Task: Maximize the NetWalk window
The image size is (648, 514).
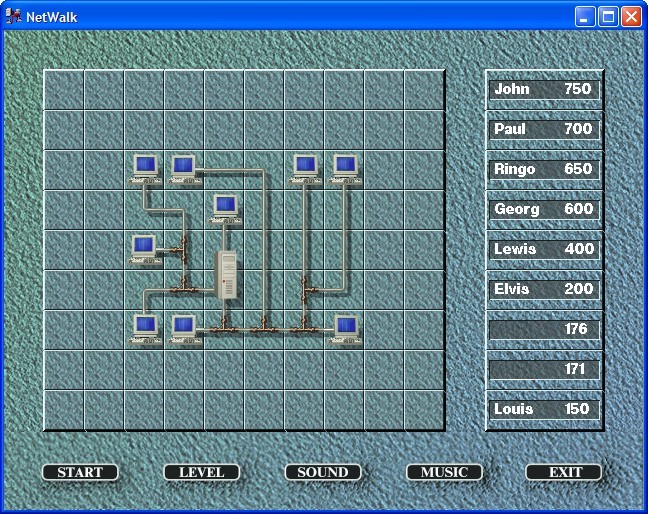Action: 608,17
